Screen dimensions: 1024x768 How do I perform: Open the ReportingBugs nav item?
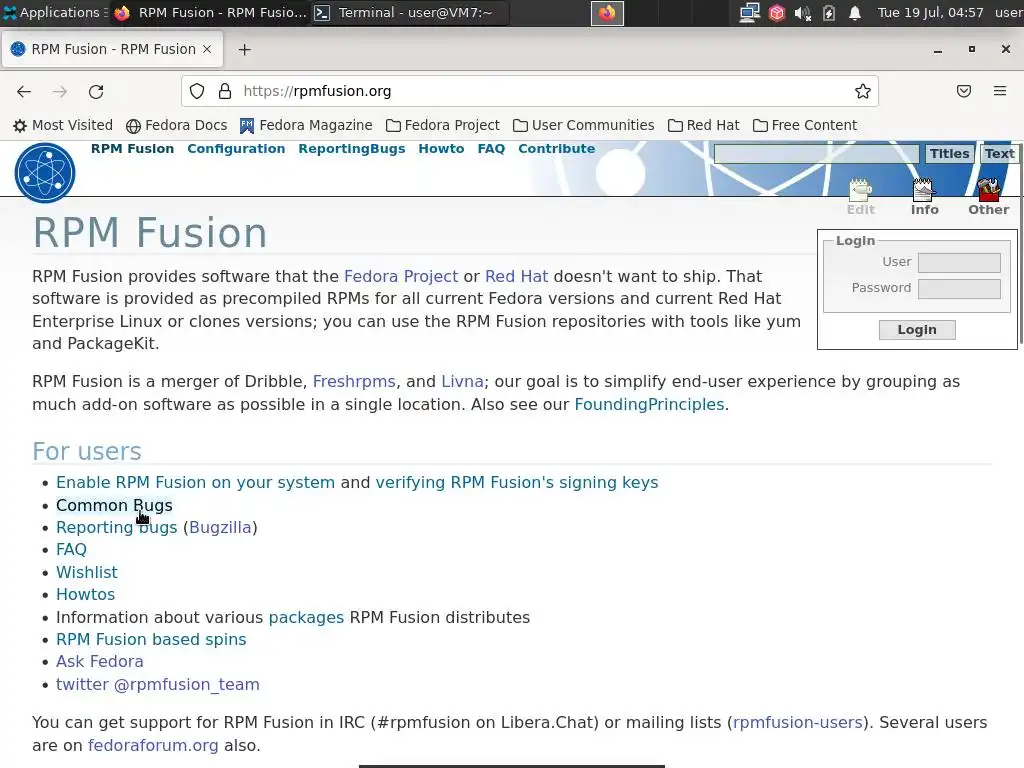pos(352,149)
